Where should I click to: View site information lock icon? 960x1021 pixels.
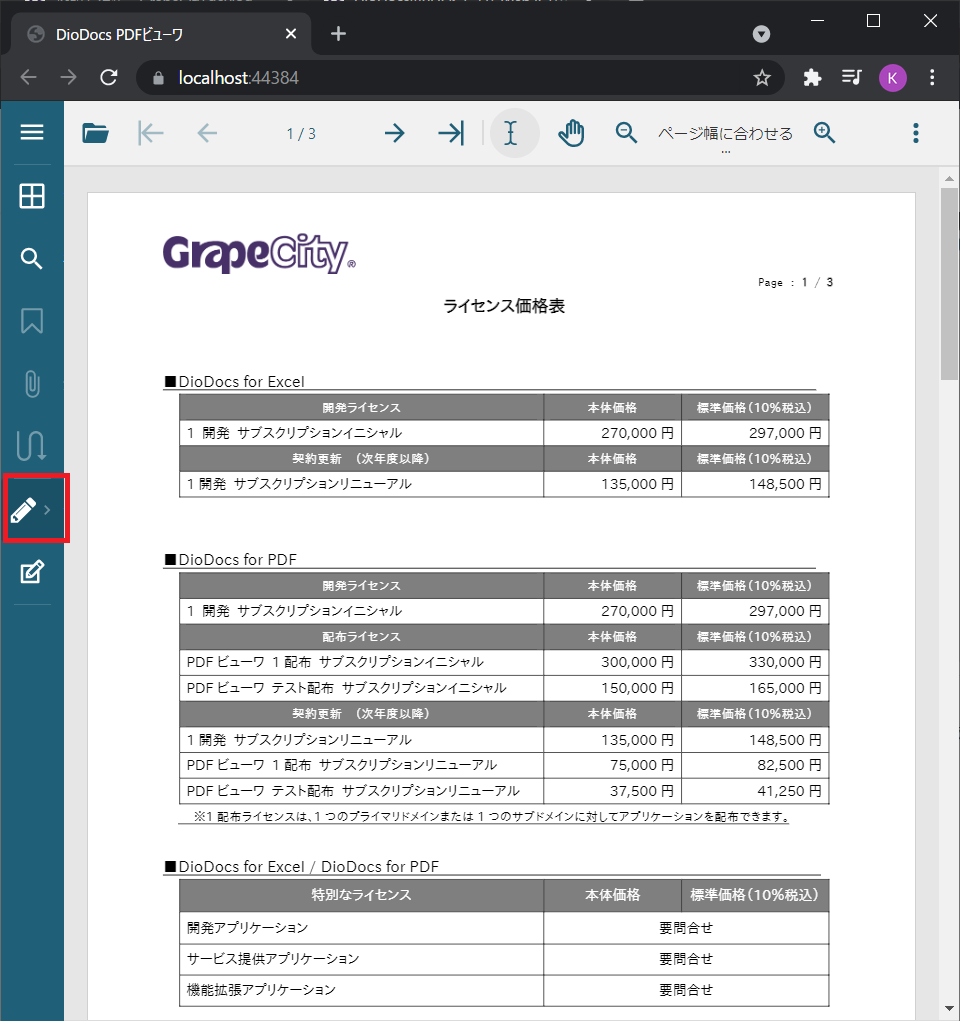click(x=158, y=78)
